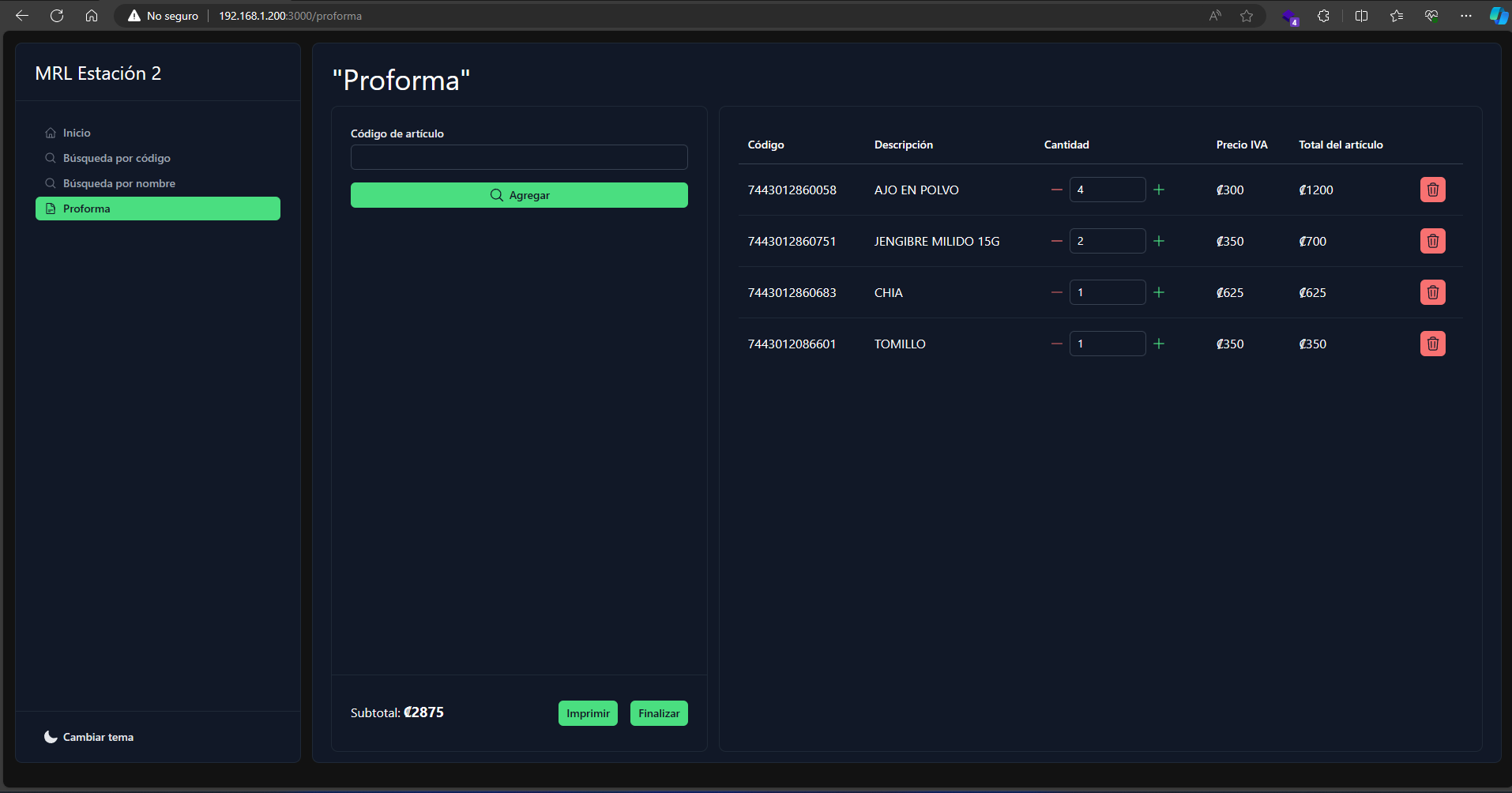This screenshot has width=1512, height=793.
Task: Focus the JENGIBRE MILIDO quantity field
Action: (x=1108, y=241)
